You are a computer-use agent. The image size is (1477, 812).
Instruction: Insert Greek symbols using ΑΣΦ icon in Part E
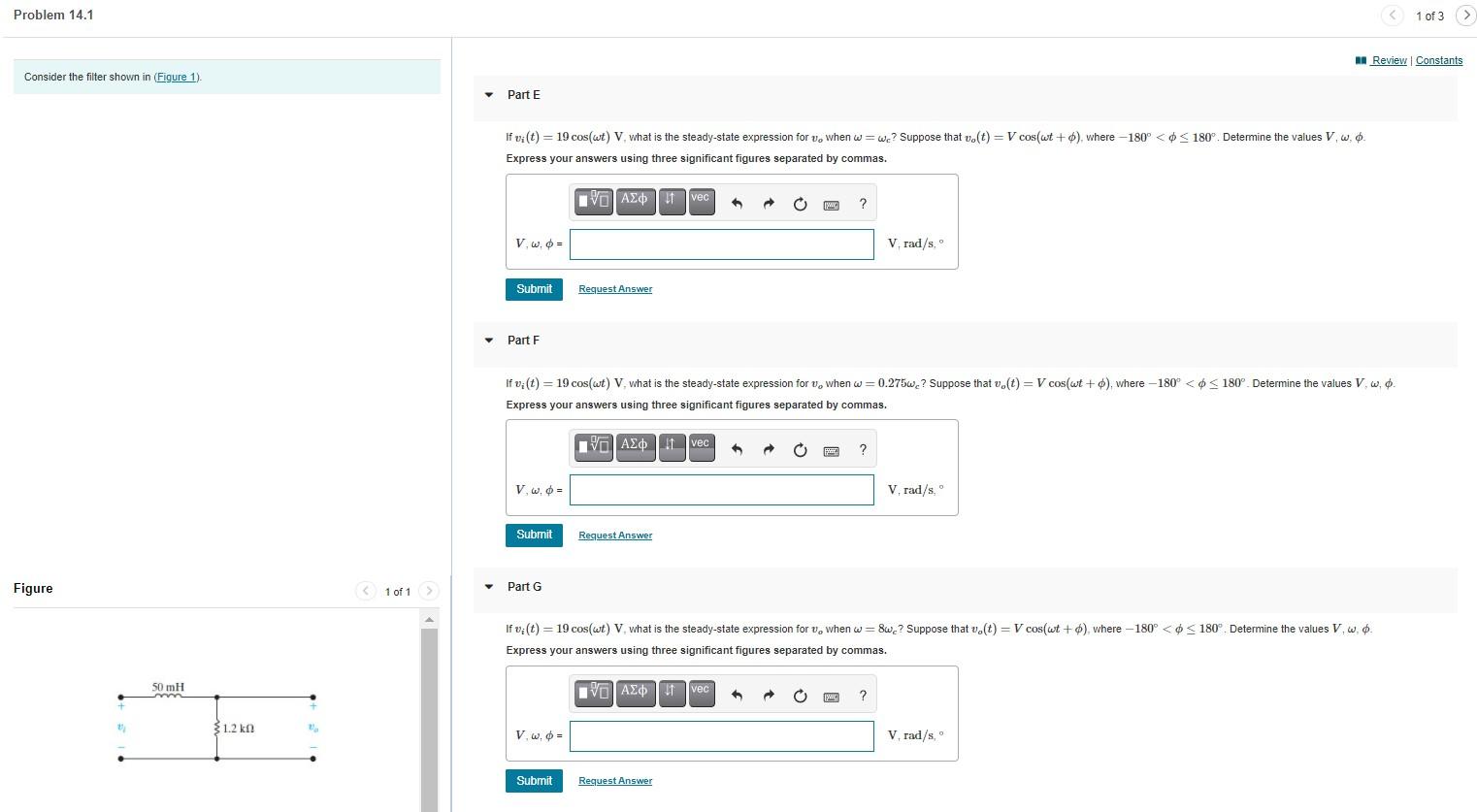635,202
